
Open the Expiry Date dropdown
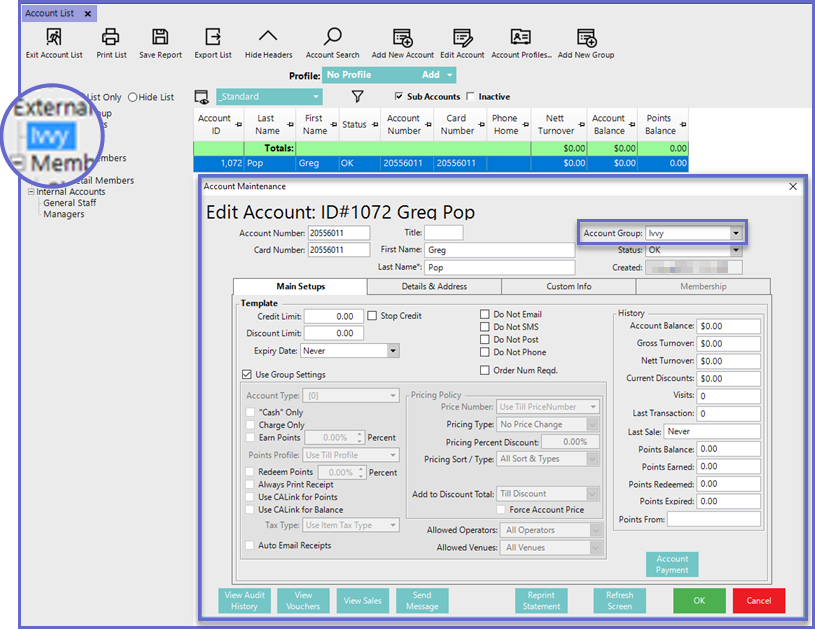tap(393, 351)
